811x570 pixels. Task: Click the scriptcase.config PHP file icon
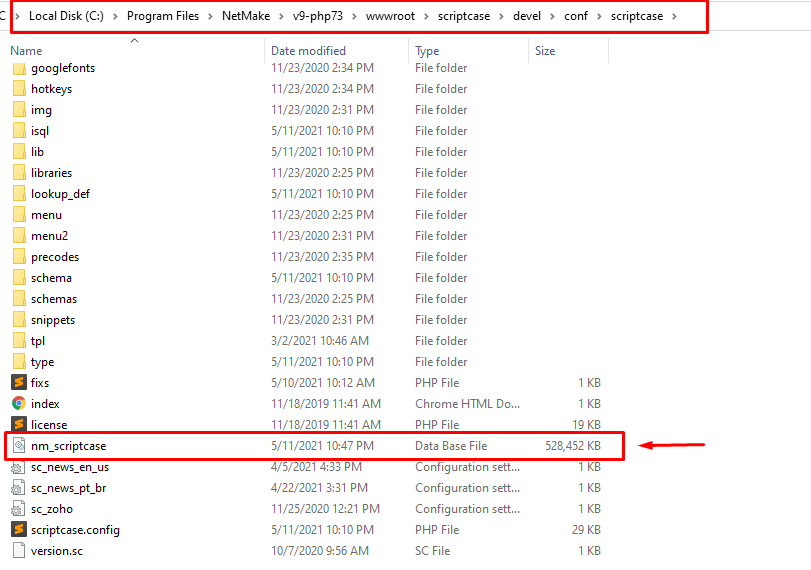pos(19,529)
